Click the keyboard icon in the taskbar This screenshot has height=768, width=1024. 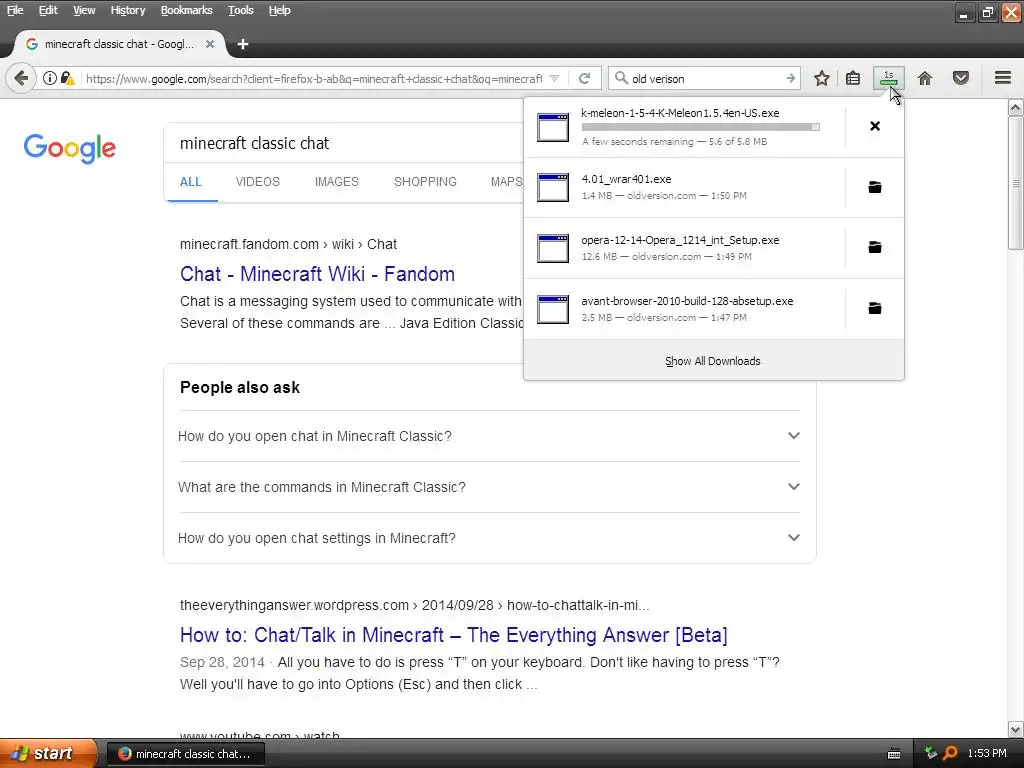[894, 754]
